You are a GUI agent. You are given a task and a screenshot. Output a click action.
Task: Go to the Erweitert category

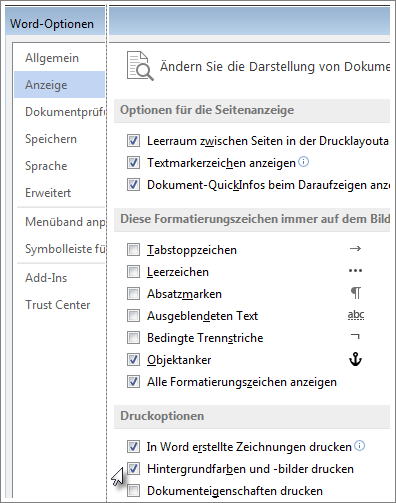(59, 193)
